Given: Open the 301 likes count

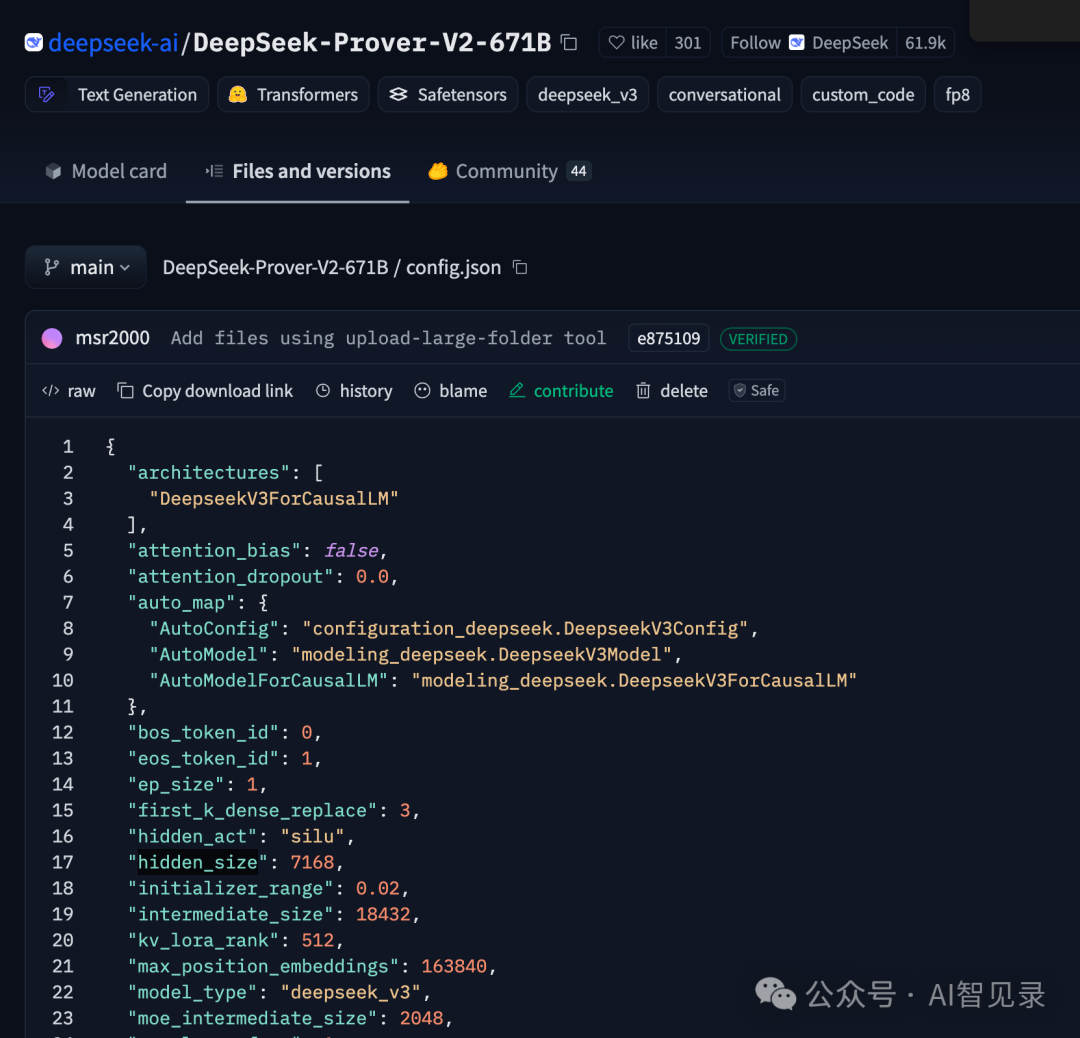Looking at the screenshot, I should click(687, 43).
